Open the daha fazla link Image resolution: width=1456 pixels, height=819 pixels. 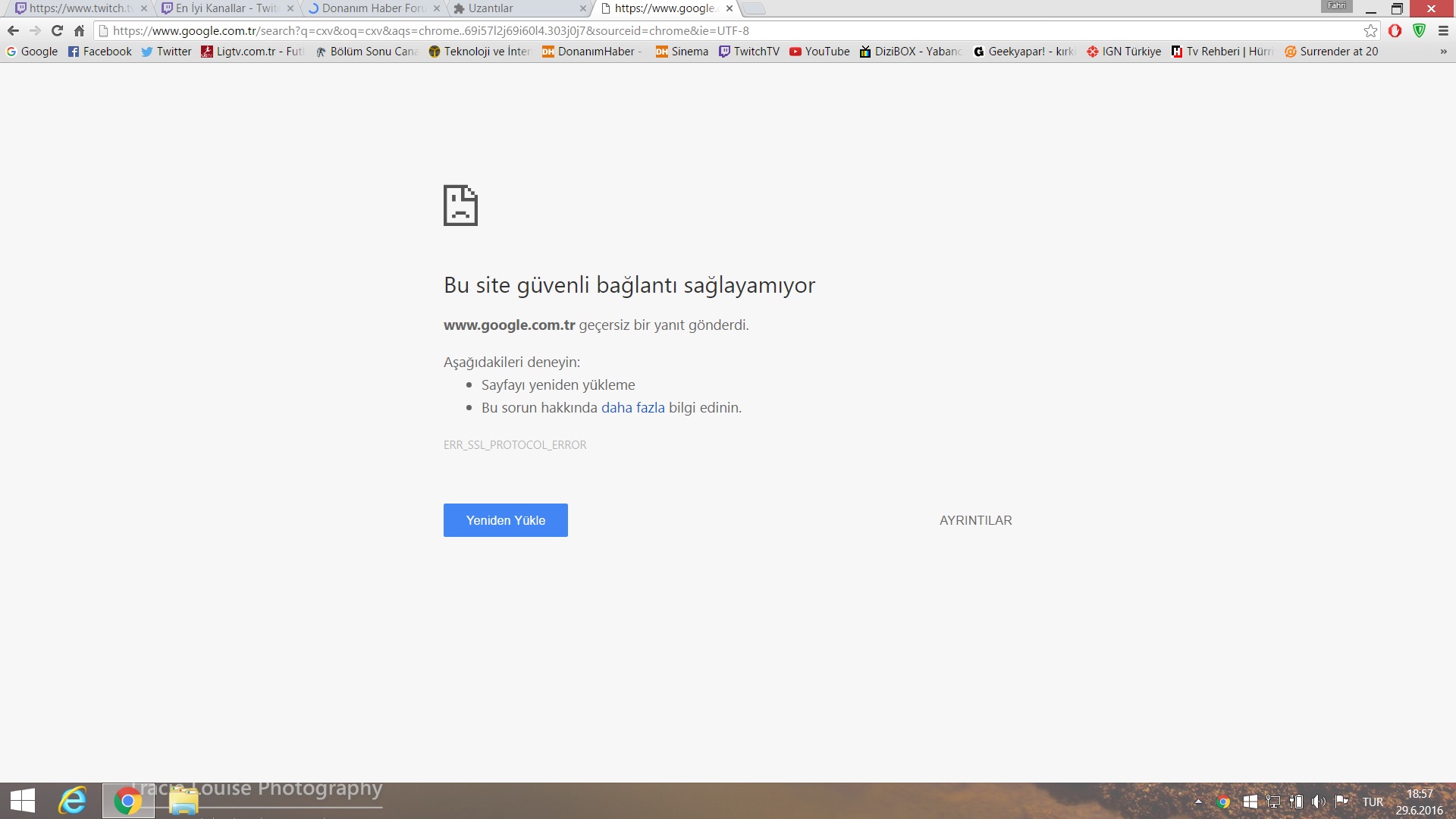click(632, 408)
